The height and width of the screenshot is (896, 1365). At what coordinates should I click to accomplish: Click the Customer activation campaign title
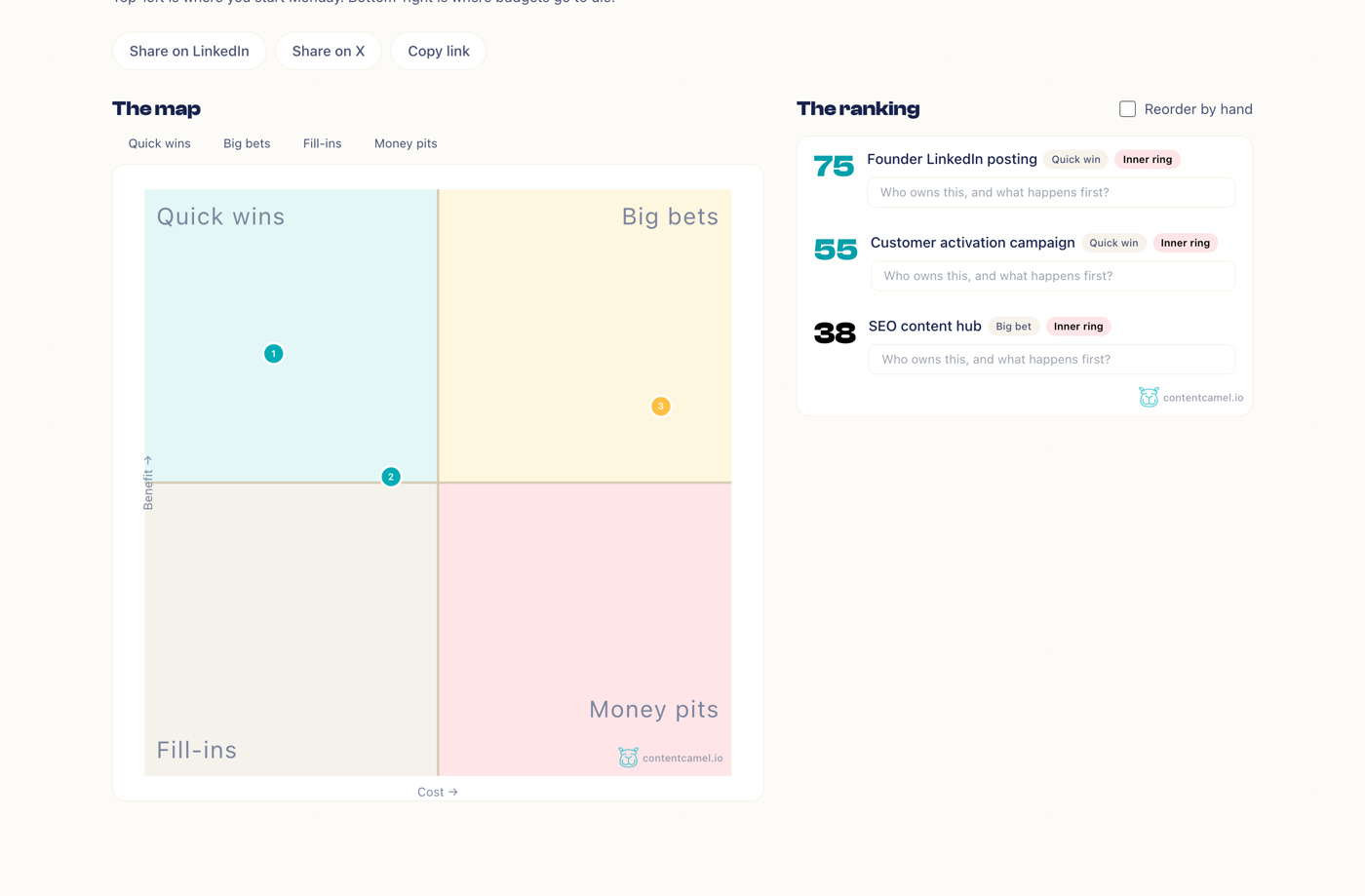[x=973, y=243]
